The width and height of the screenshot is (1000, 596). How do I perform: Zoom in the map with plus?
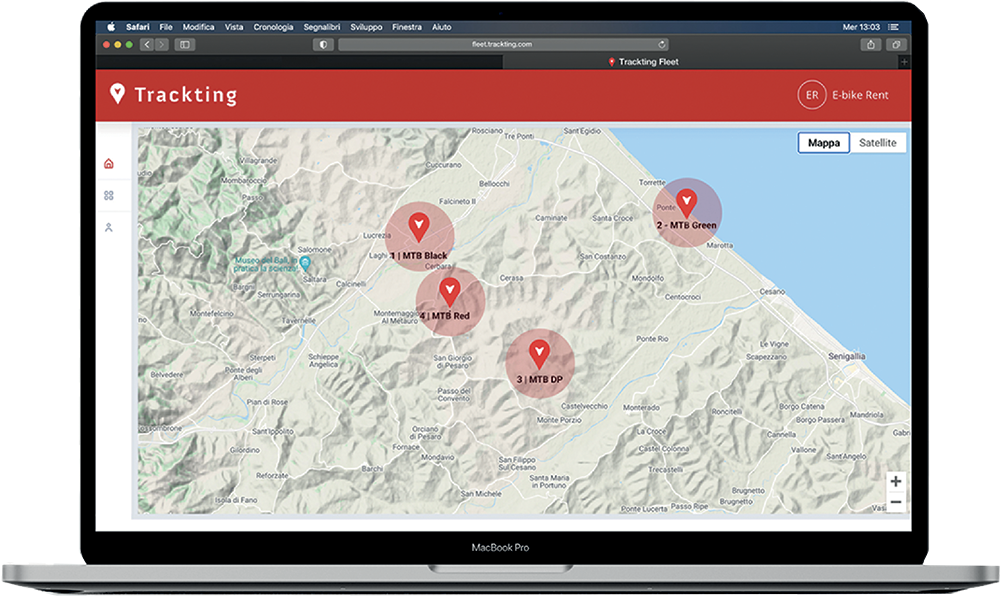click(896, 481)
